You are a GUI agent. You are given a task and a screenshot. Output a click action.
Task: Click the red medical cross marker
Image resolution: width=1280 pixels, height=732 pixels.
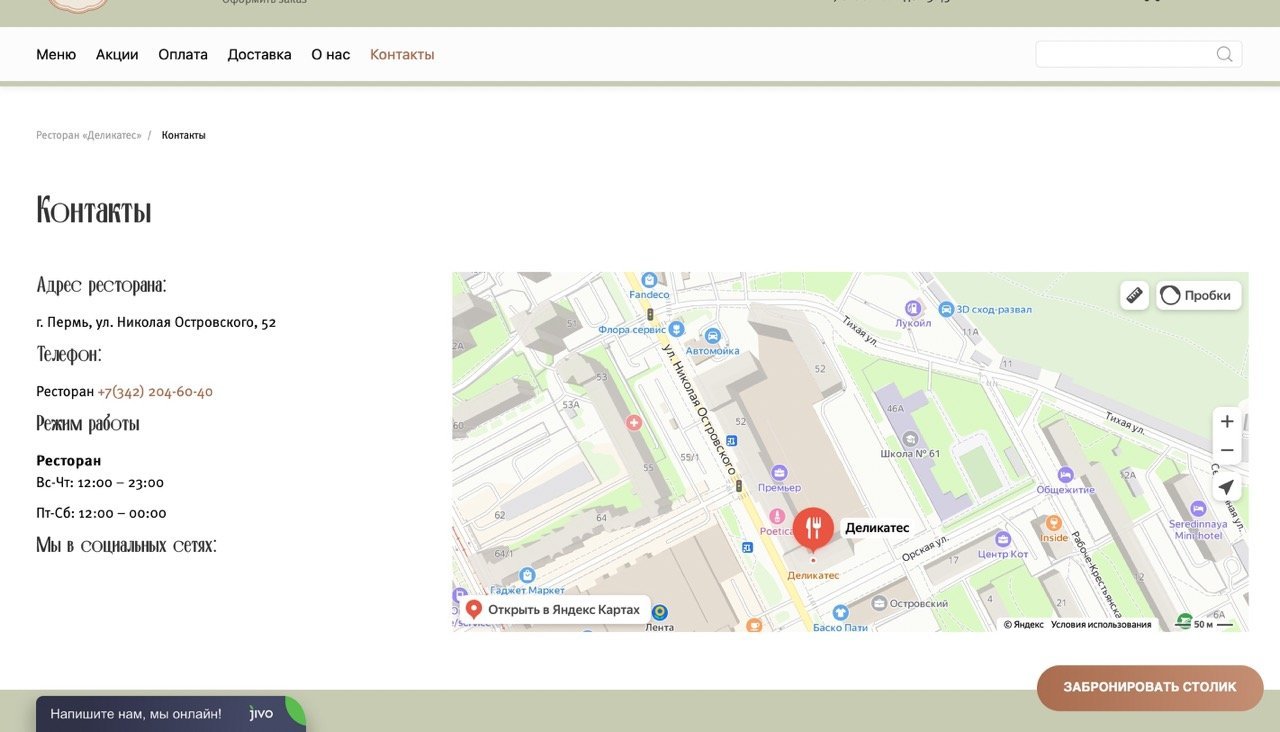tap(633, 423)
